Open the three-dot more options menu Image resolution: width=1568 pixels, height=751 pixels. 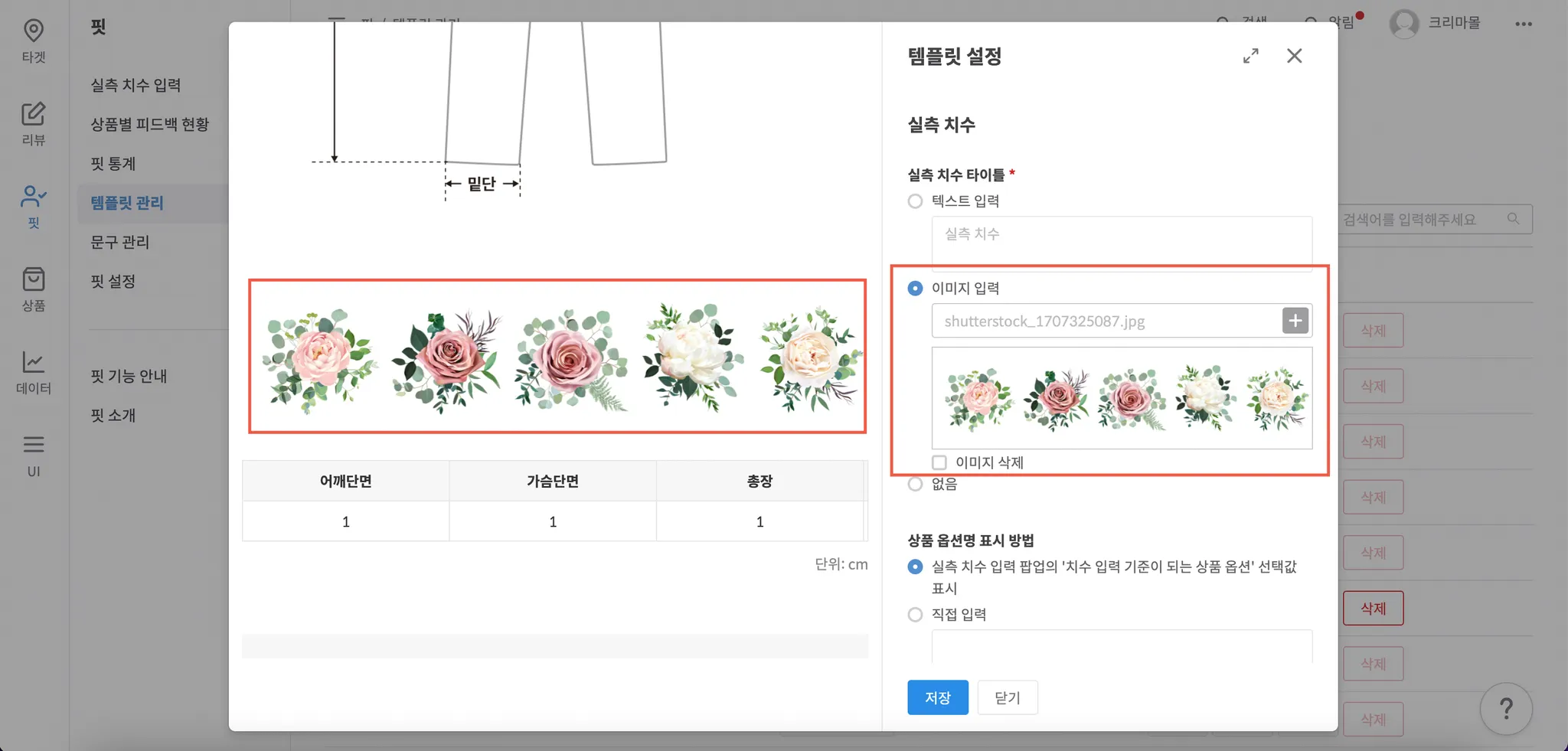point(1523,24)
